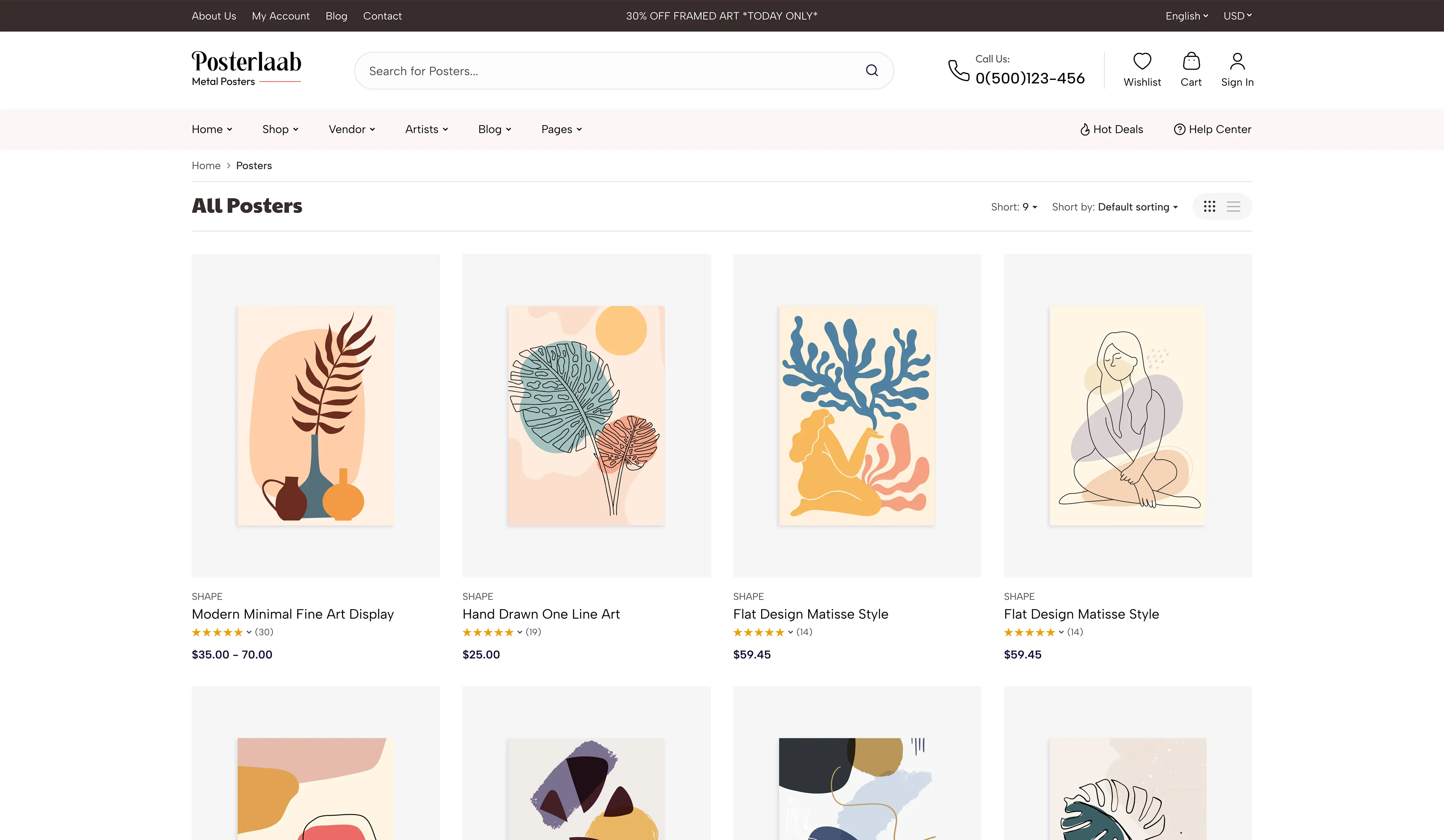Screen dimensions: 1444x840
Task: Click the star rating for Modern Minimal Fine Art
Action: coord(217,632)
